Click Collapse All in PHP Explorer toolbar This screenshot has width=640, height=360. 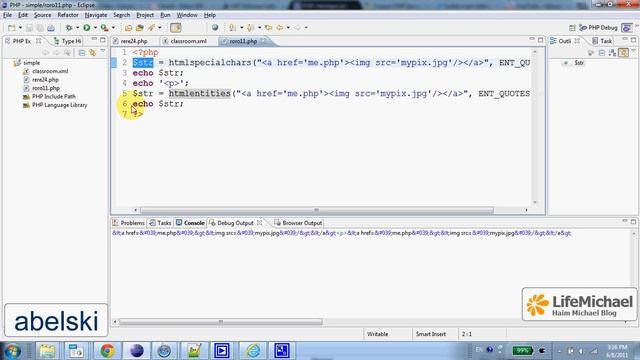pyautogui.click(x=82, y=53)
